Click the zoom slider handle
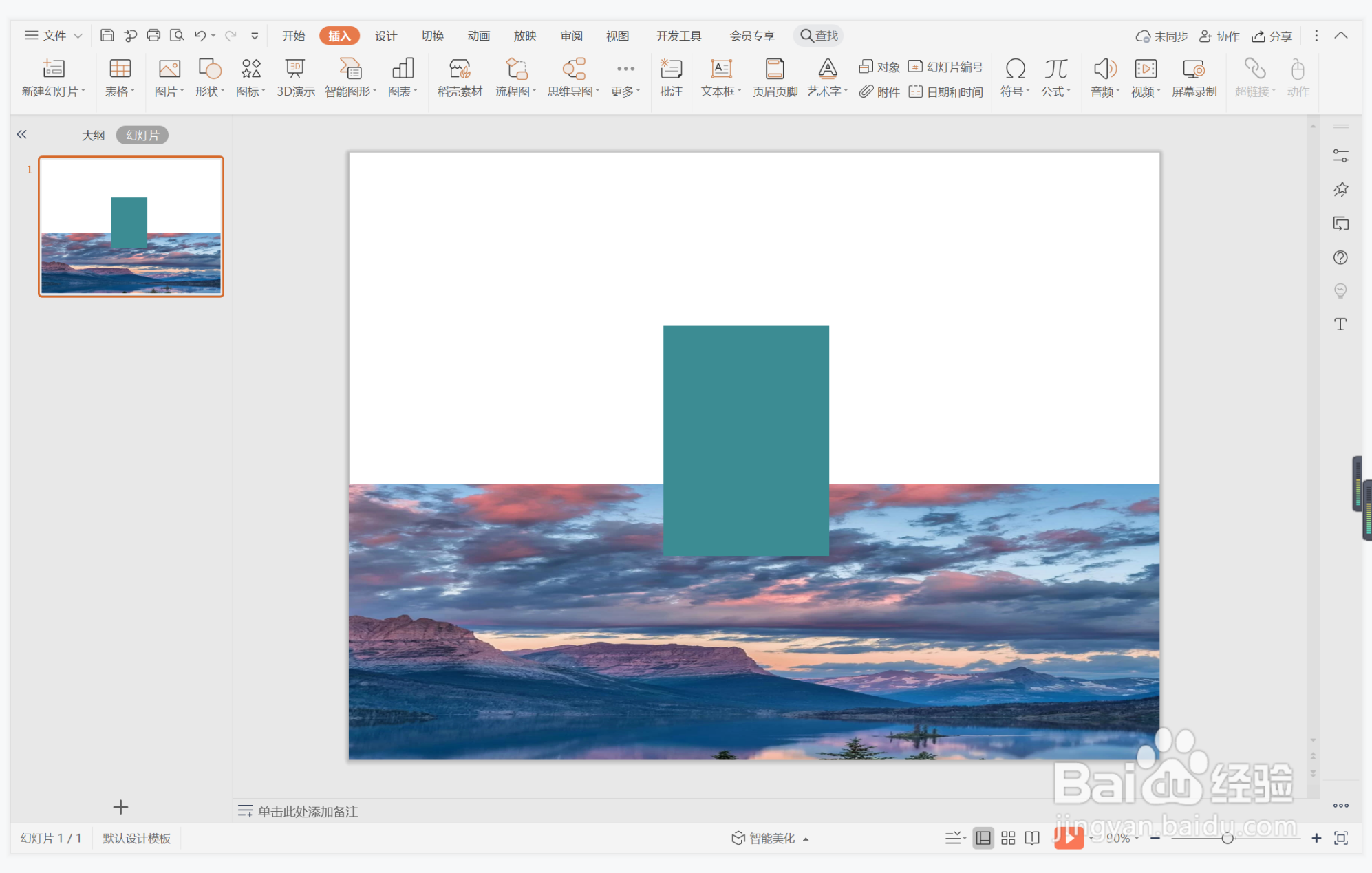Screen dimensions: 1372x873 (x=1227, y=838)
